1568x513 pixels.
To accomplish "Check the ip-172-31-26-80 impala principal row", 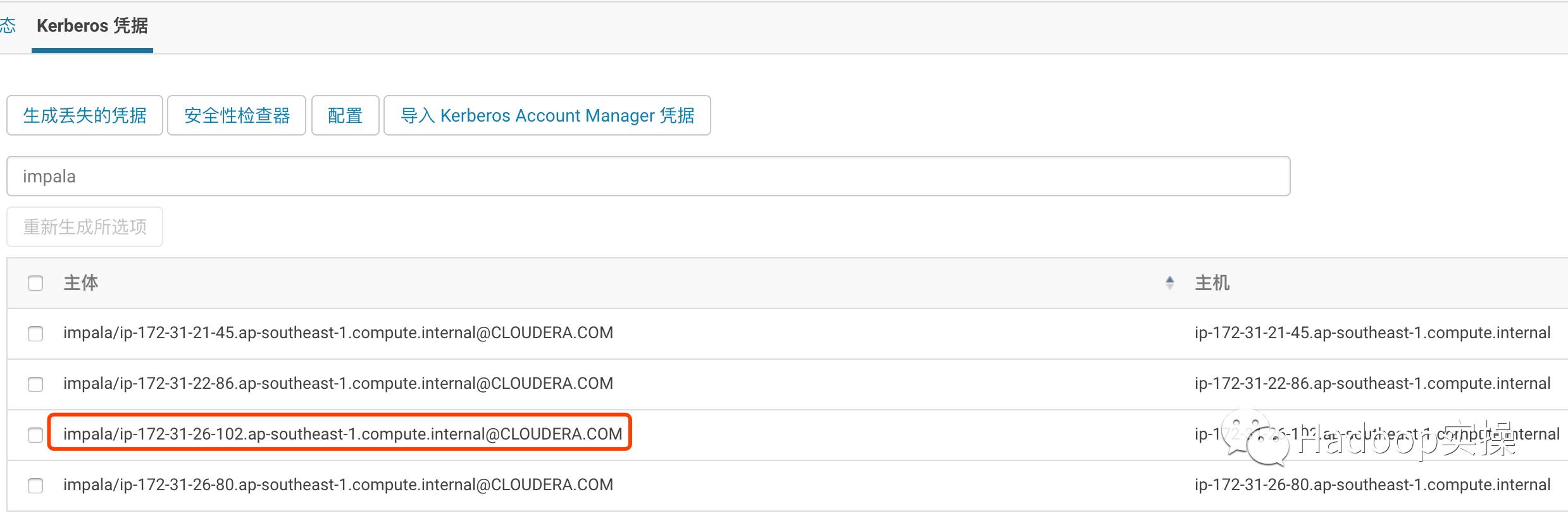I will (35, 486).
